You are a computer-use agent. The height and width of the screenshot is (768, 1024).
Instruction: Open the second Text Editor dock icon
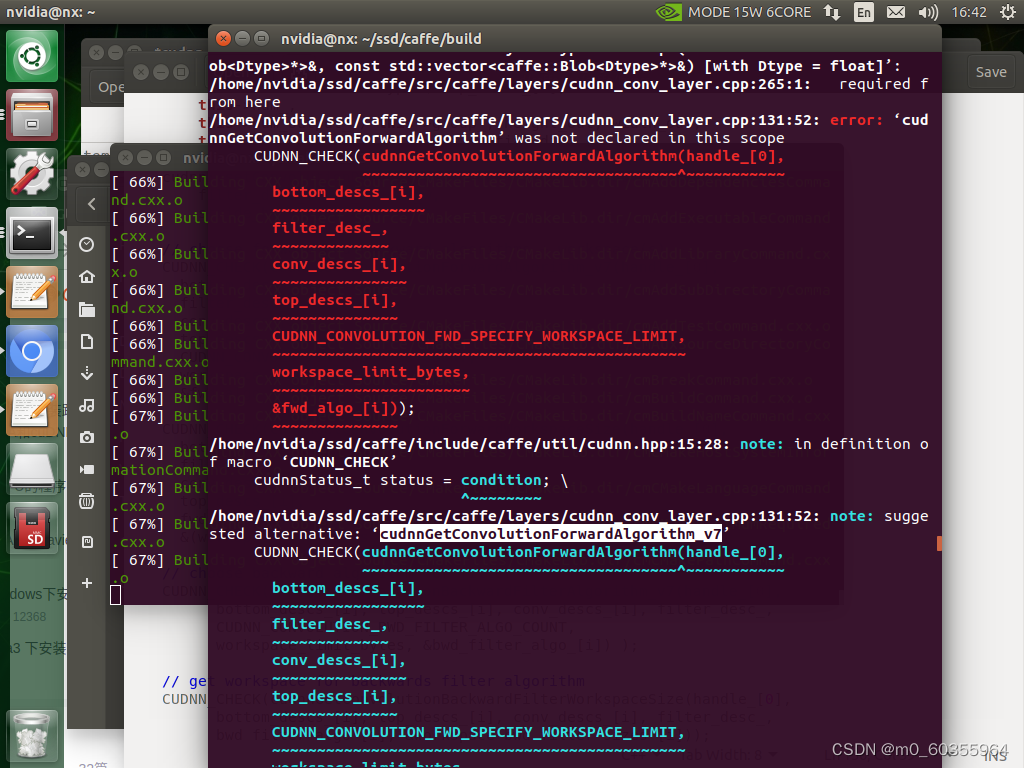(32, 410)
